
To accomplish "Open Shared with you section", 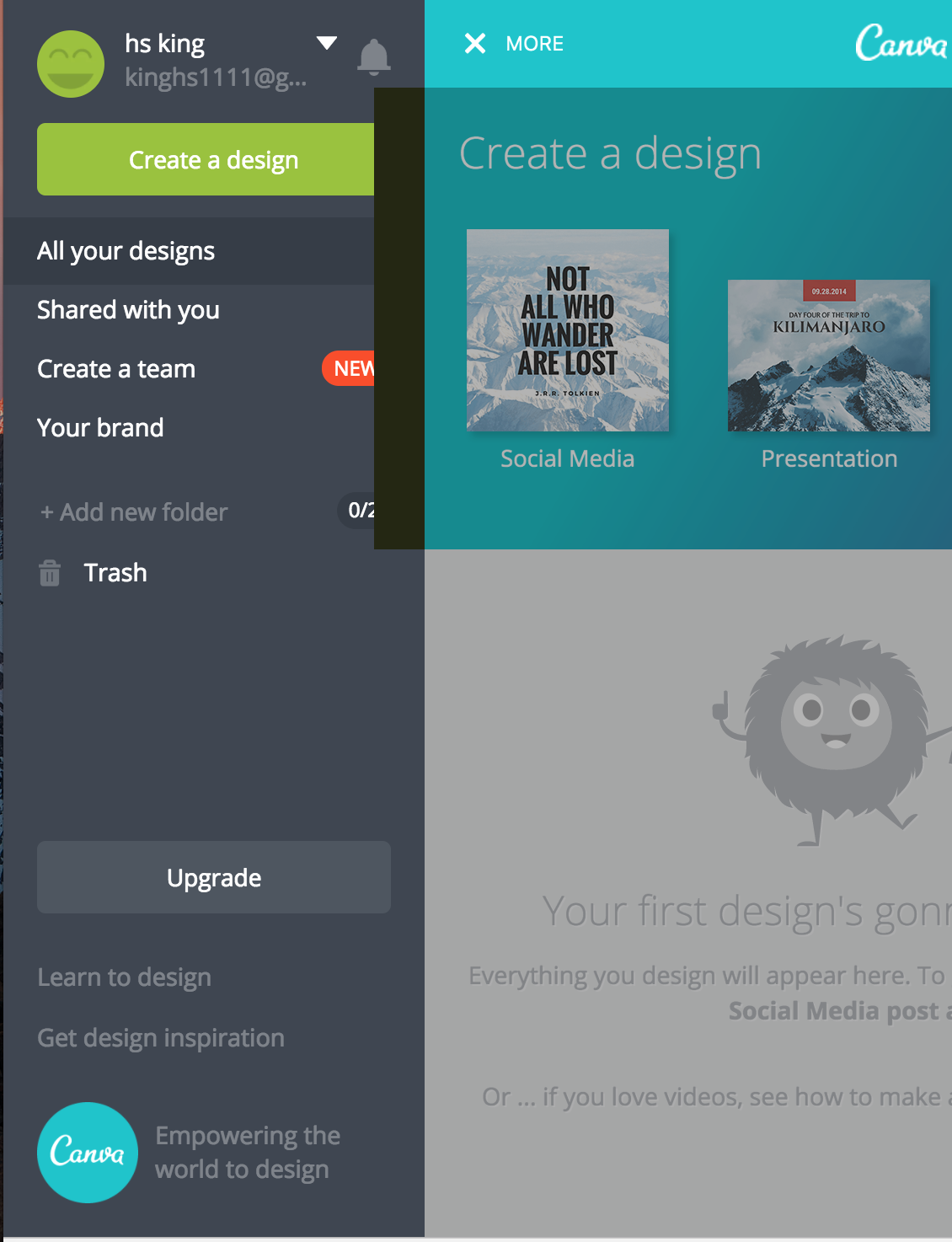I will pyautogui.click(x=189, y=310).
